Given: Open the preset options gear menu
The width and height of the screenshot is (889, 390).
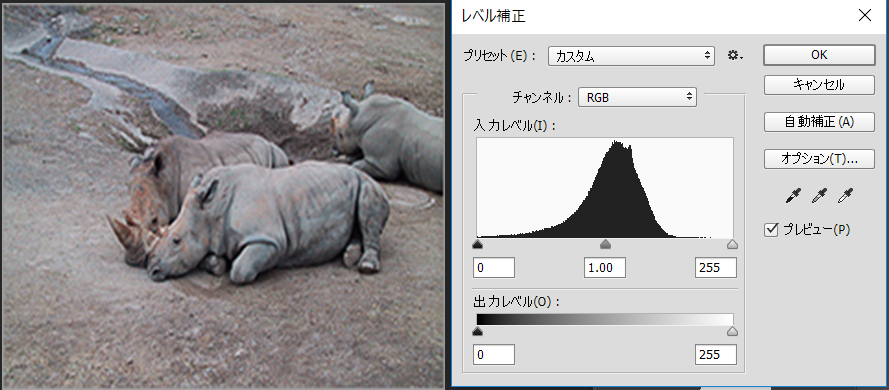Looking at the screenshot, I should pos(735,56).
